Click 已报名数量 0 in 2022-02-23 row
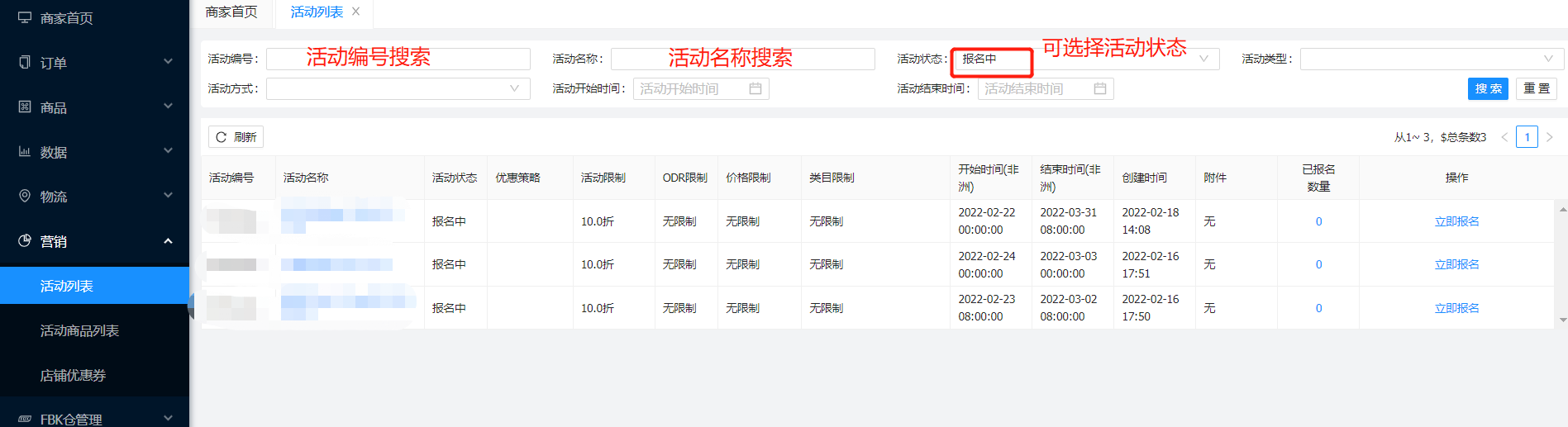Screen dimensions: 1568x427 [x=1318, y=308]
